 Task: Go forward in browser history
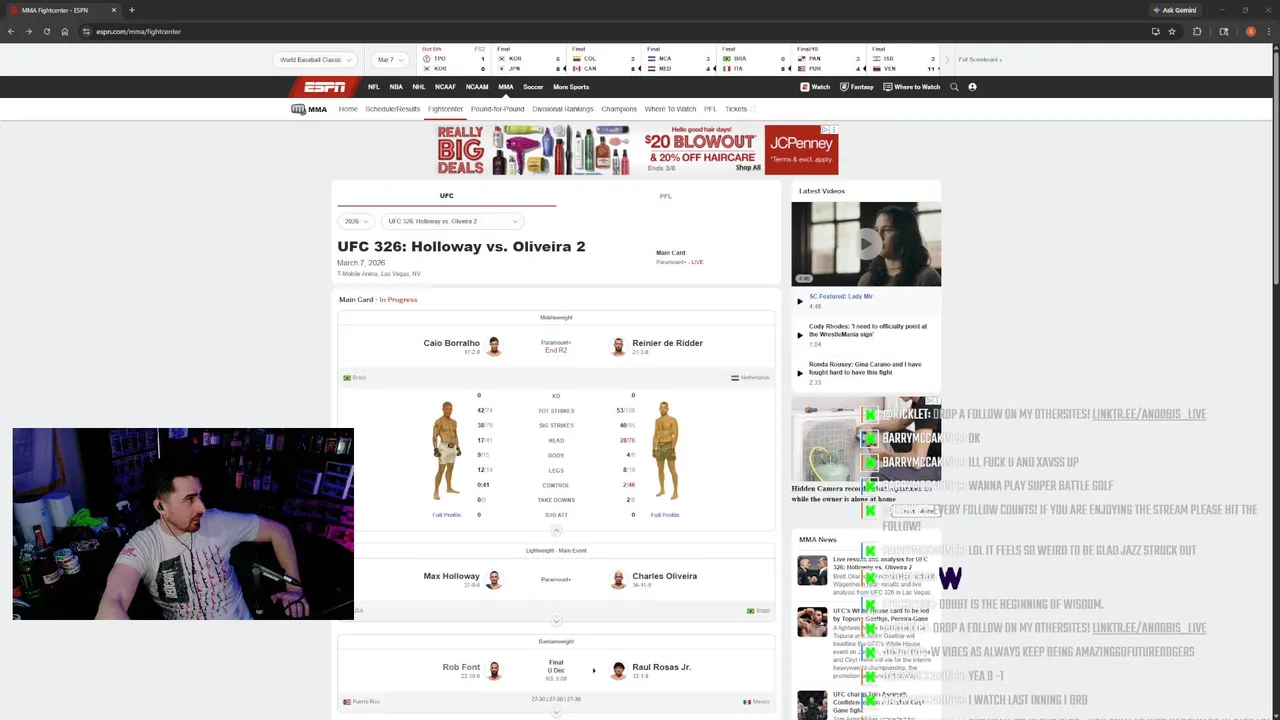pyautogui.click(x=28, y=31)
